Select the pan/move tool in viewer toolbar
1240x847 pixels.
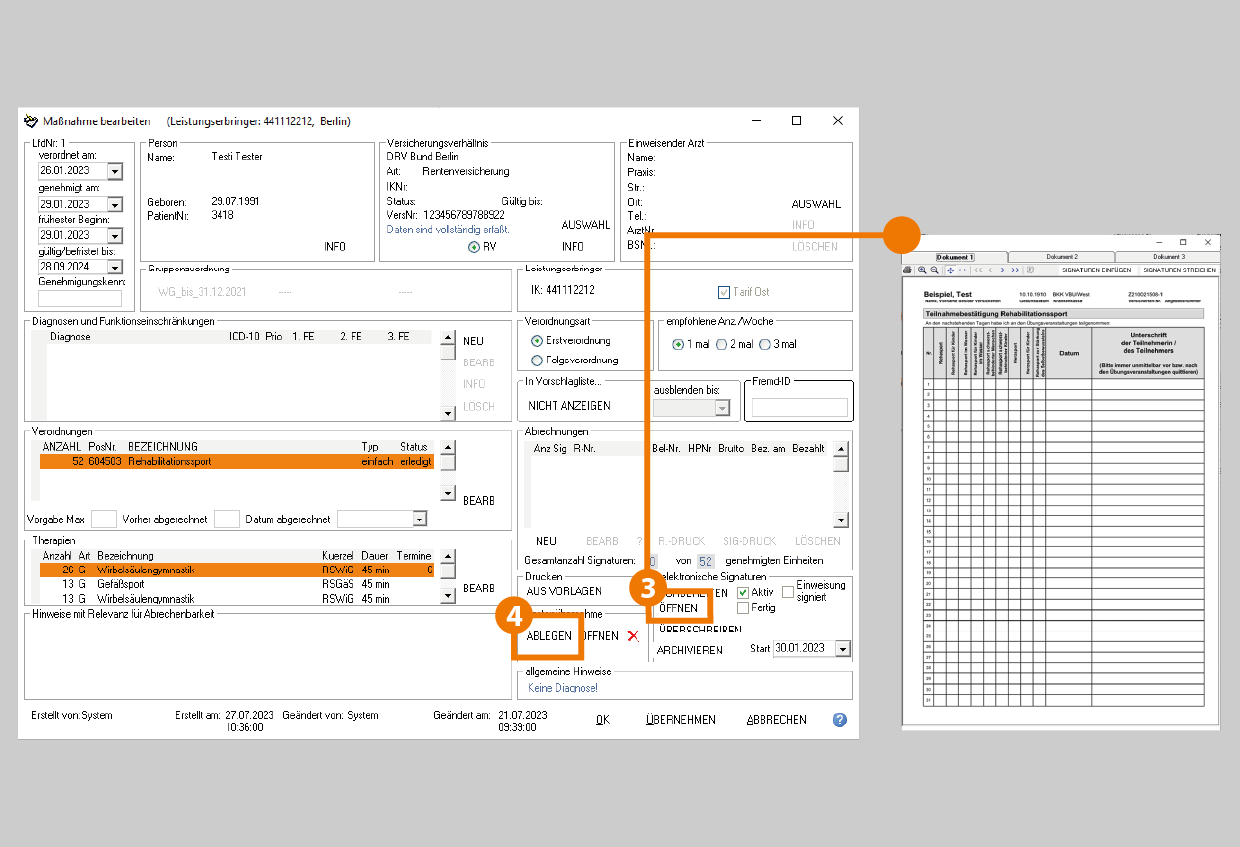[x=950, y=270]
